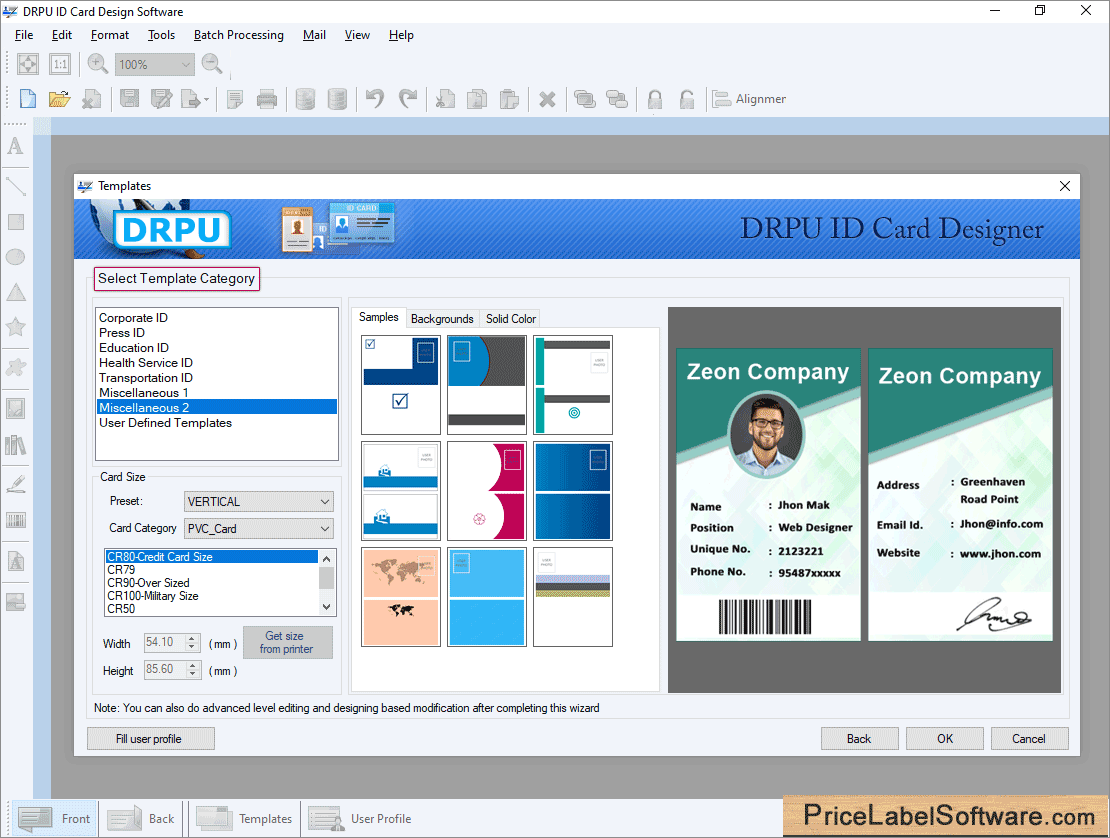The height and width of the screenshot is (838, 1110).
Task: Pick the Line drawing tool
Action: [15, 186]
